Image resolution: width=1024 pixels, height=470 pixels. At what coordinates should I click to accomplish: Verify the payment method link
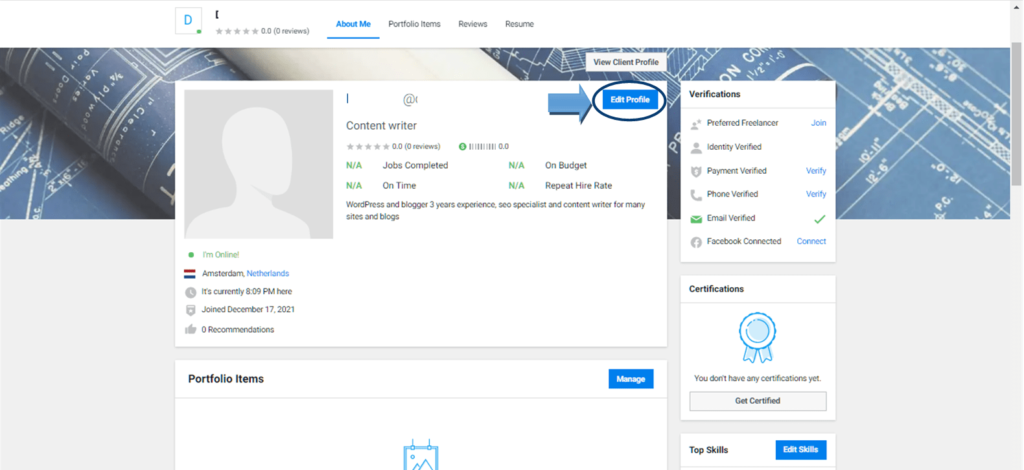point(816,170)
